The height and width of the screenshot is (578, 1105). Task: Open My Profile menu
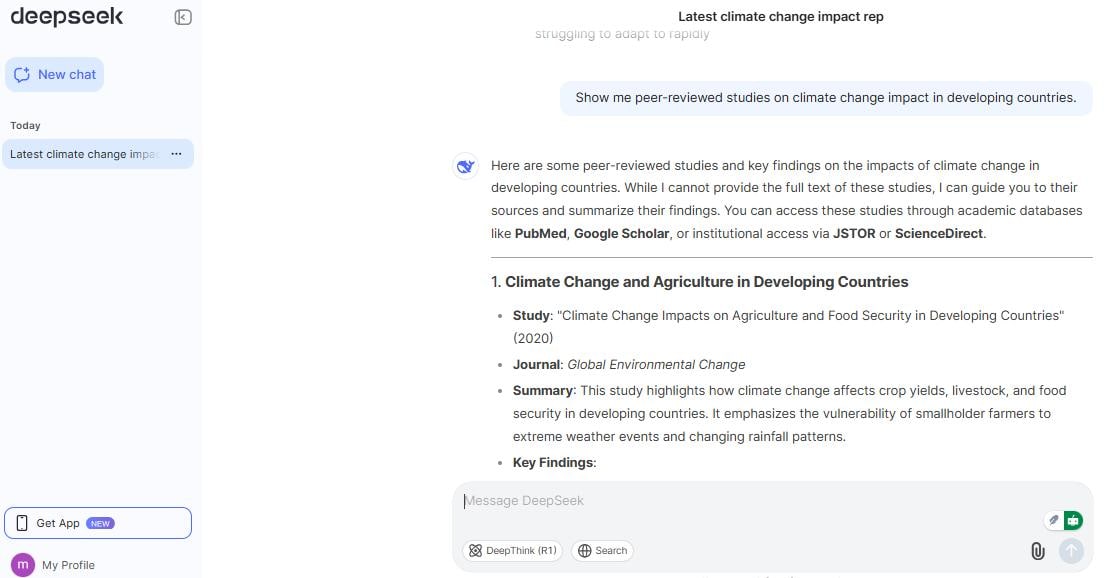tap(54, 565)
